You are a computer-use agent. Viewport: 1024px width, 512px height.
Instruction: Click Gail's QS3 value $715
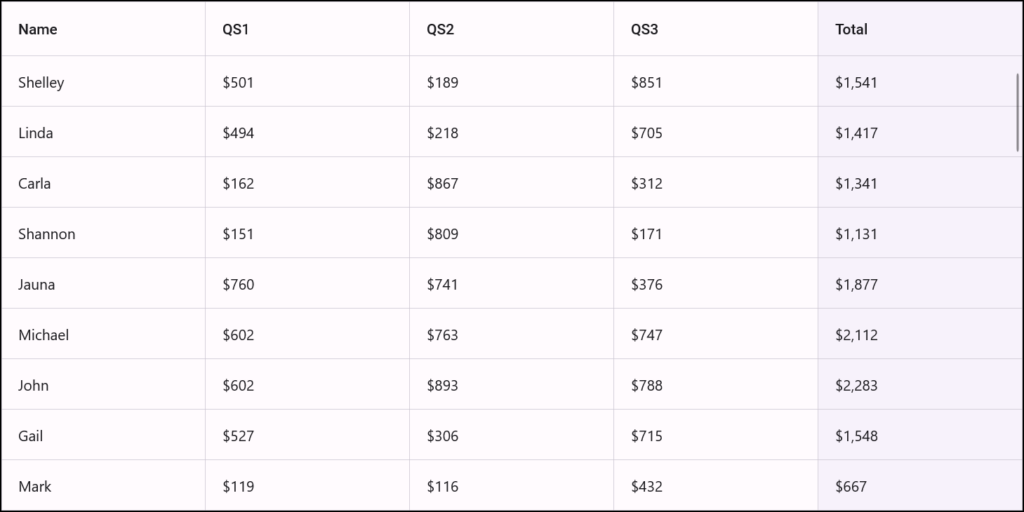(x=646, y=436)
